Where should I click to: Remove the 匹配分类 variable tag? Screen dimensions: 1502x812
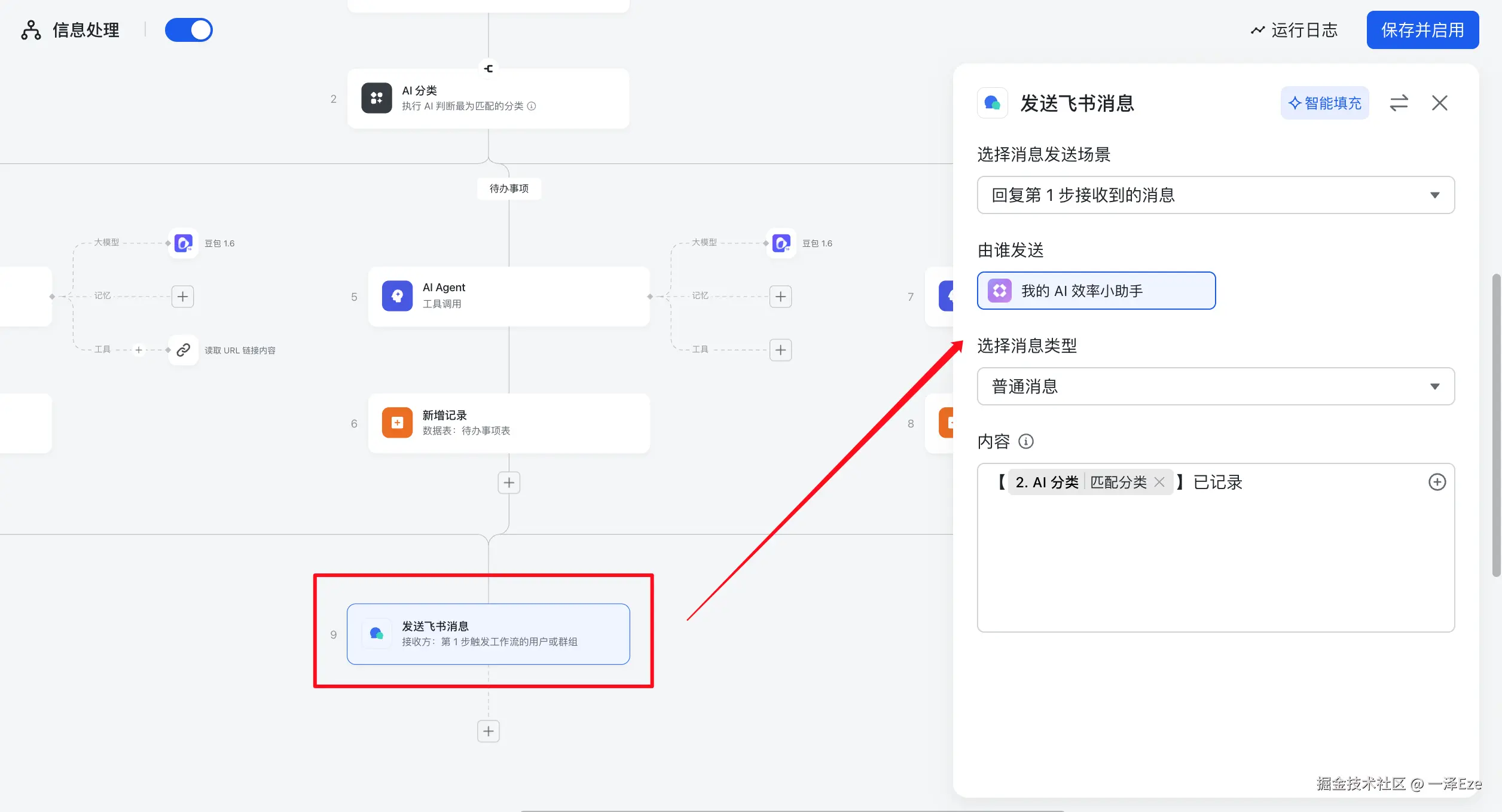[x=1159, y=482]
